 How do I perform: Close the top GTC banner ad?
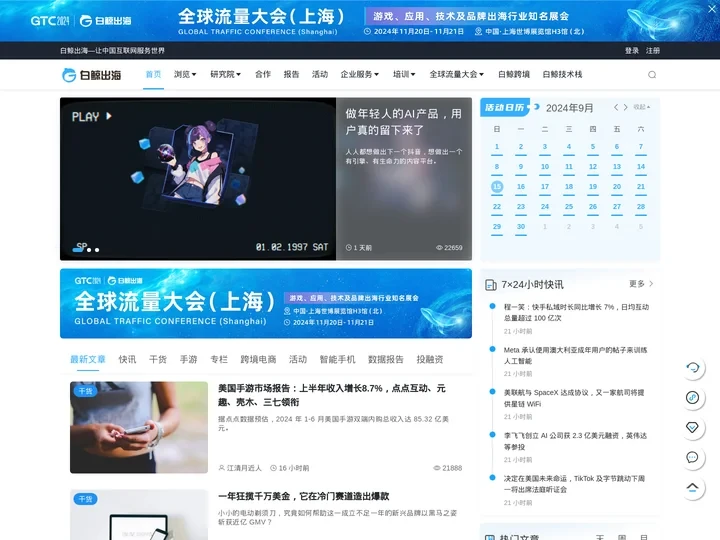(x=712, y=9)
